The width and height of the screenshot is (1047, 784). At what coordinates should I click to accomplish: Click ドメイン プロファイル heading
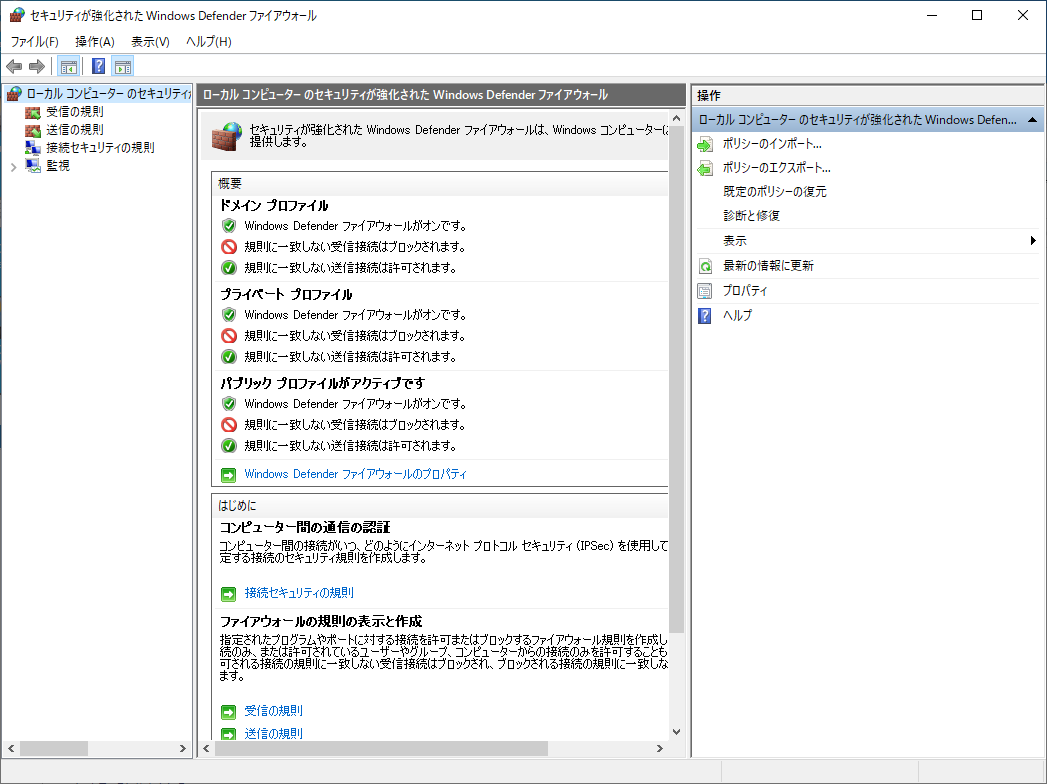[274, 206]
